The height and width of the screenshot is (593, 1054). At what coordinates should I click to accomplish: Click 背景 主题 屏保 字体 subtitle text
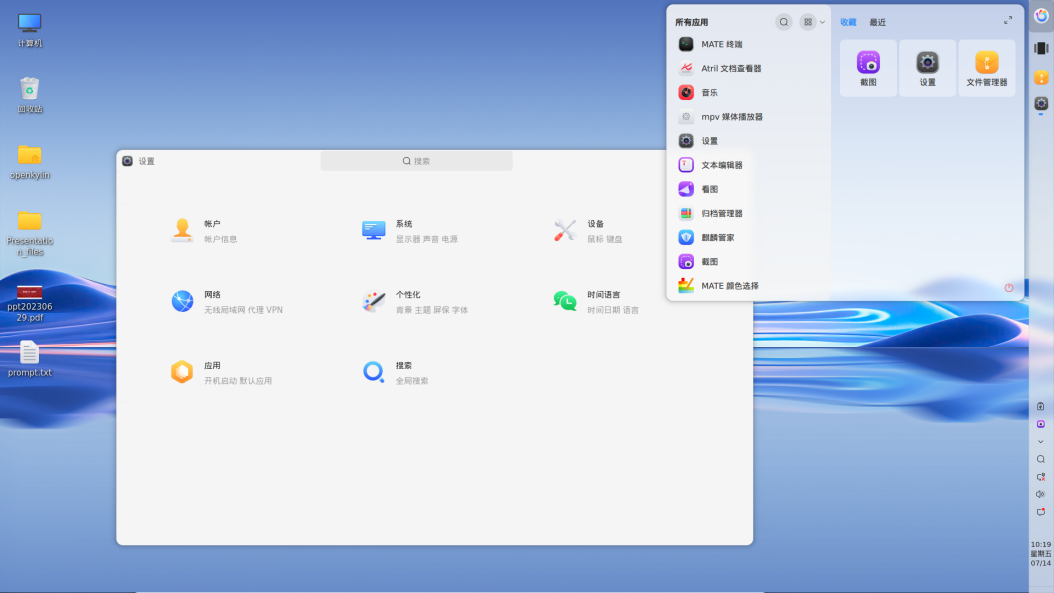click(x=432, y=310)
